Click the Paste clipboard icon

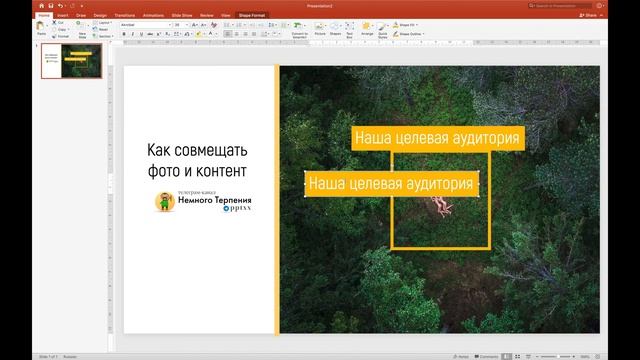click(x=41, y=27)
